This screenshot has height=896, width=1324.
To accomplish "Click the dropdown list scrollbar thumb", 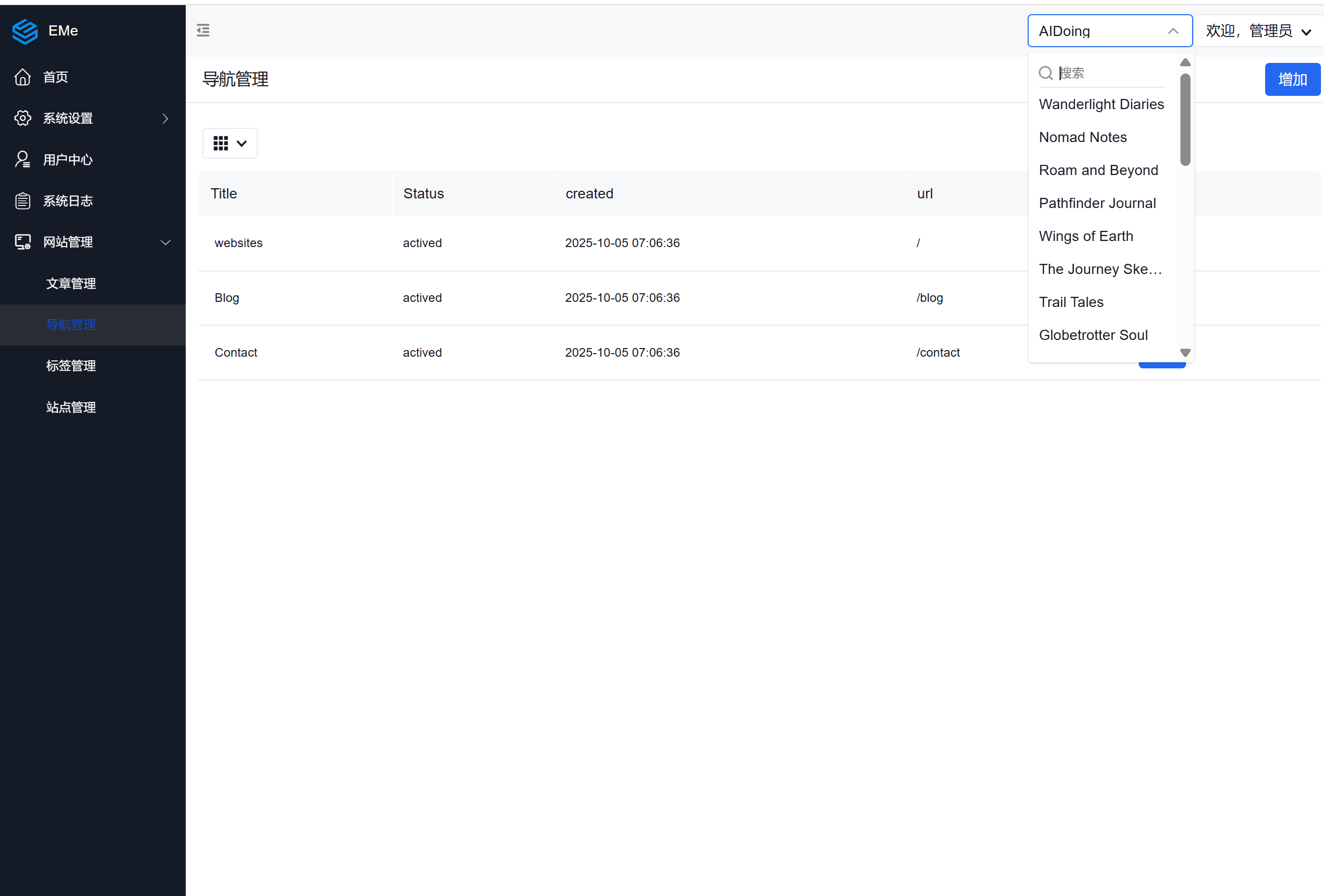I will tap(1185, 120).
